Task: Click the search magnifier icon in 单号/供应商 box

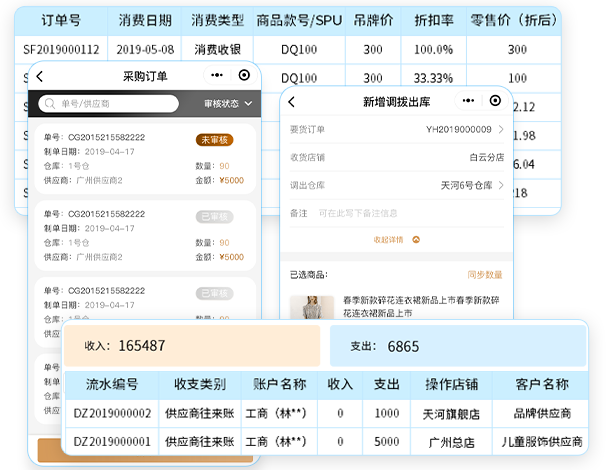Action: [x=50, y=104]
